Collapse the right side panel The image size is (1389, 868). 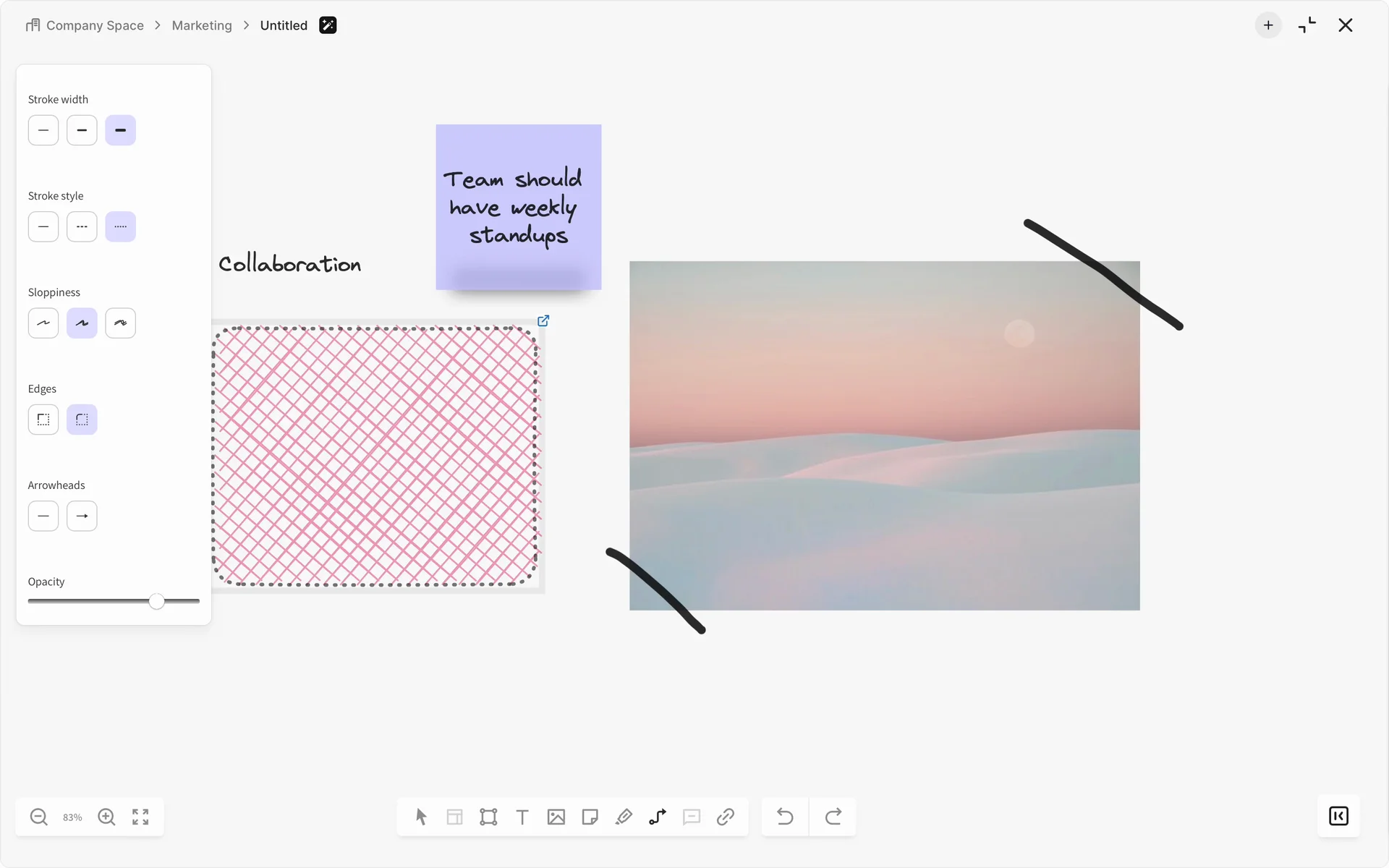(x=1338, y=816)
